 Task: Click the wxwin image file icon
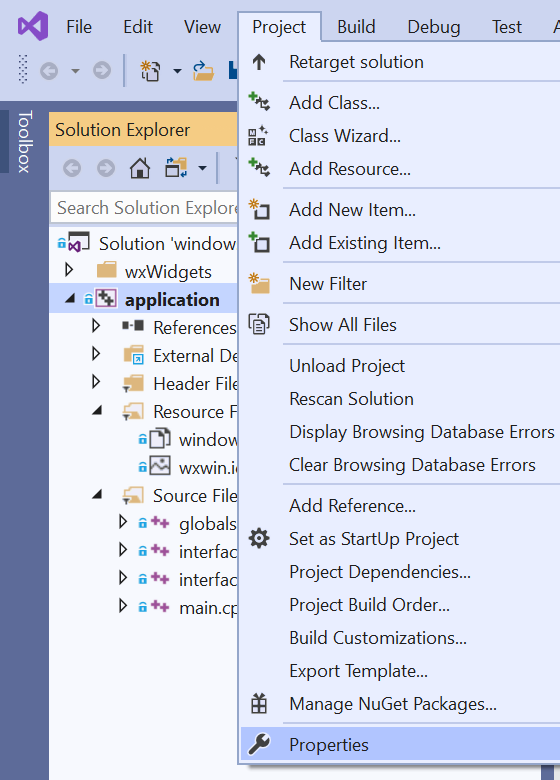[160, 466]
